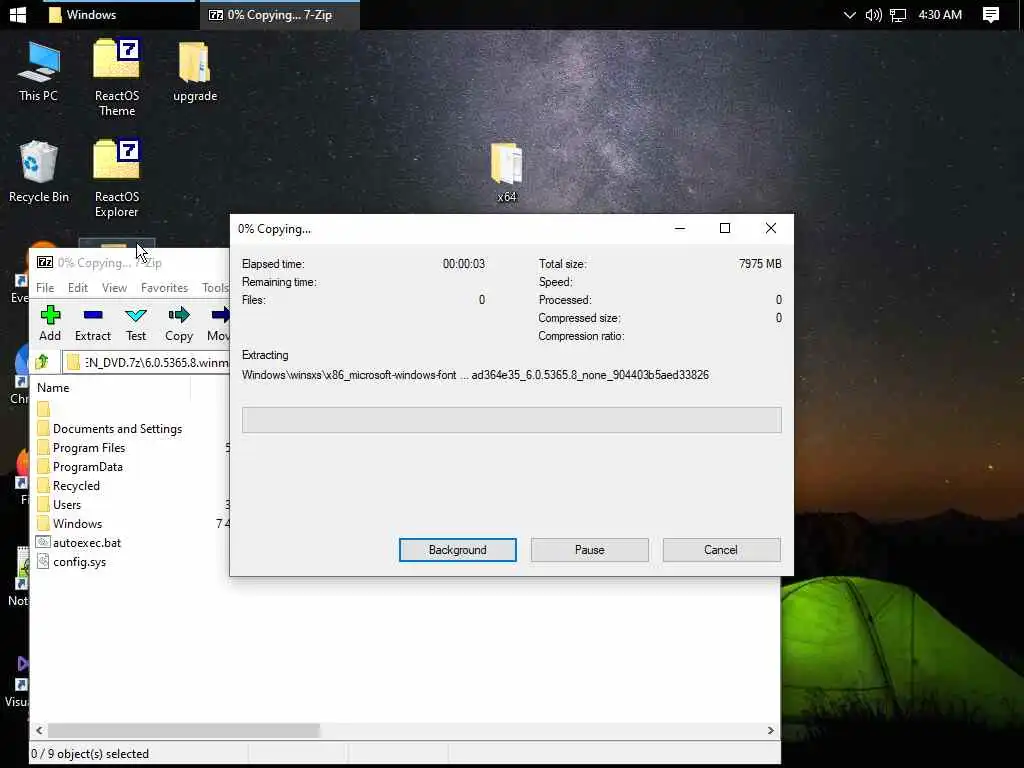Click the horizontal scrollbar thumb
This screenshot has height=768, width=1024.
184,730
